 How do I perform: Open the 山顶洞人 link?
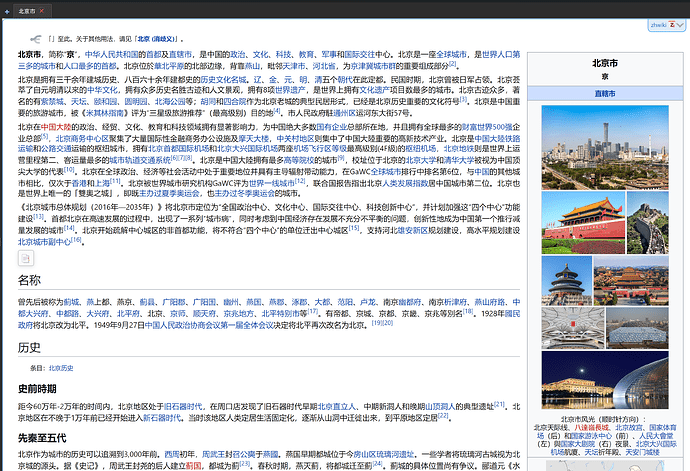pyautogui.click(x=440, y=406)
